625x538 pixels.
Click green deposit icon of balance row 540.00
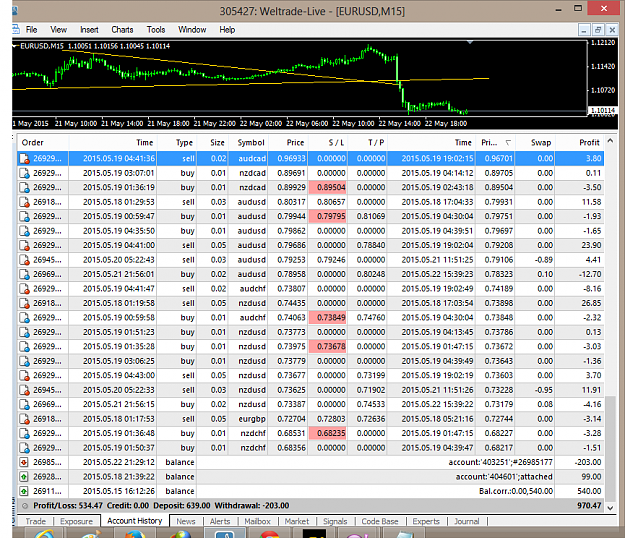click(x=24, y=491)
